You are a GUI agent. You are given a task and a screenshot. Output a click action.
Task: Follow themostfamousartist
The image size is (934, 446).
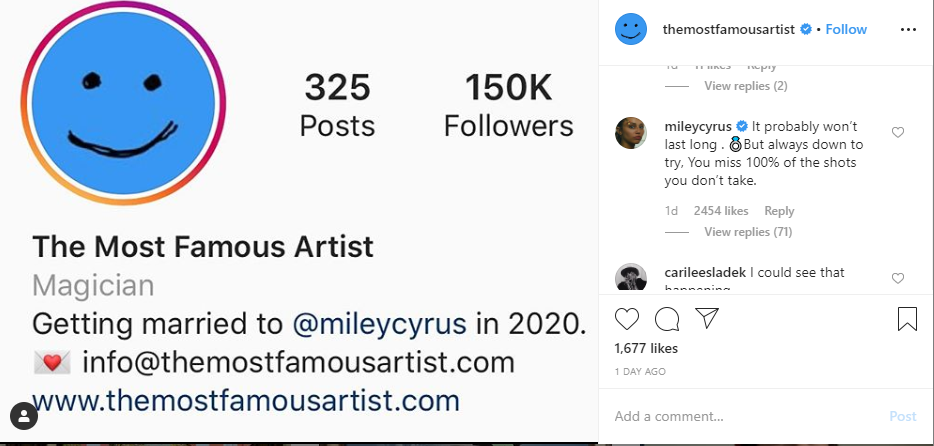pyautogui.click(x=846, y=30)
